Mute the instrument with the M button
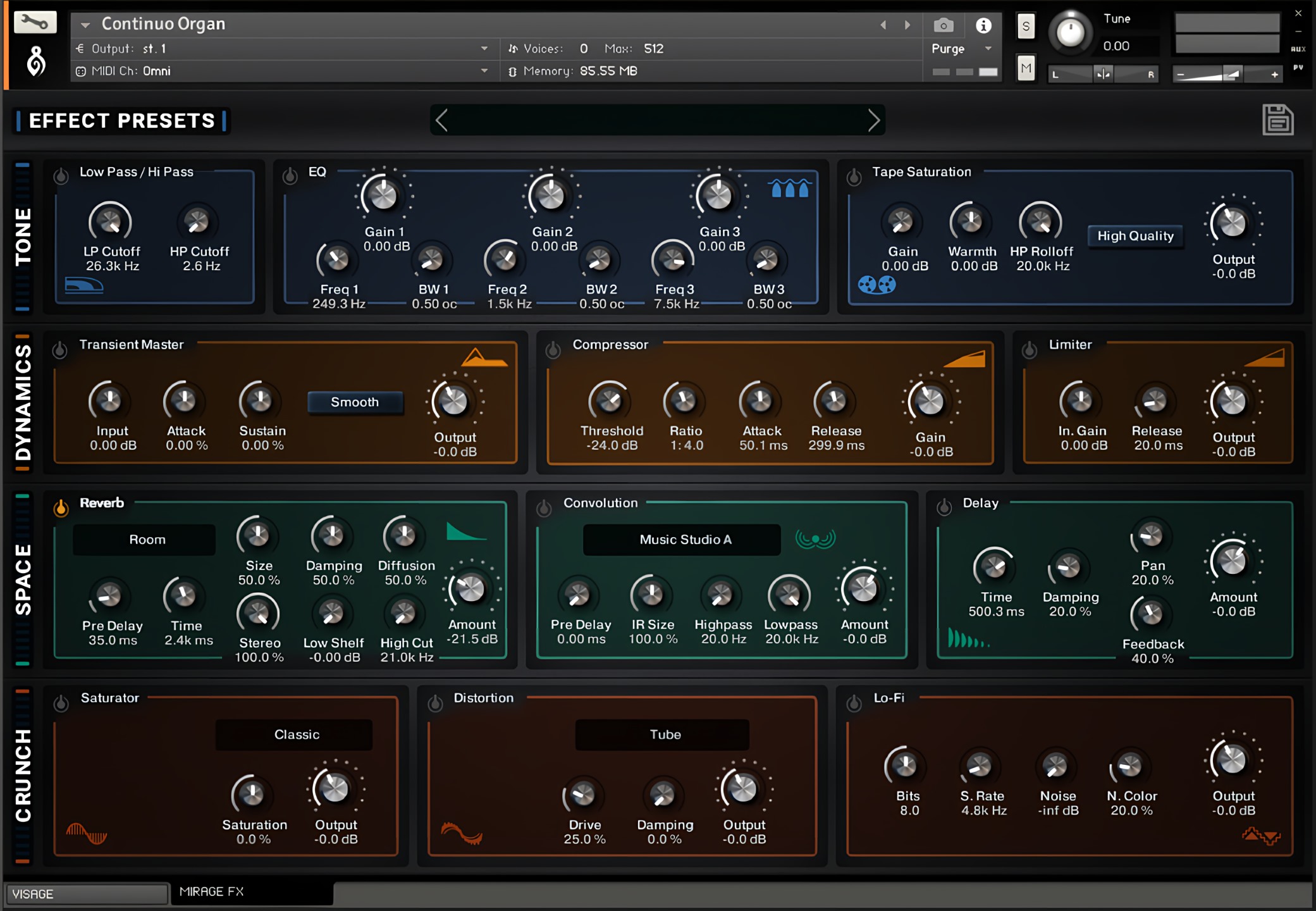This screenshot has width=1316, height=911. click(1026, 67)
